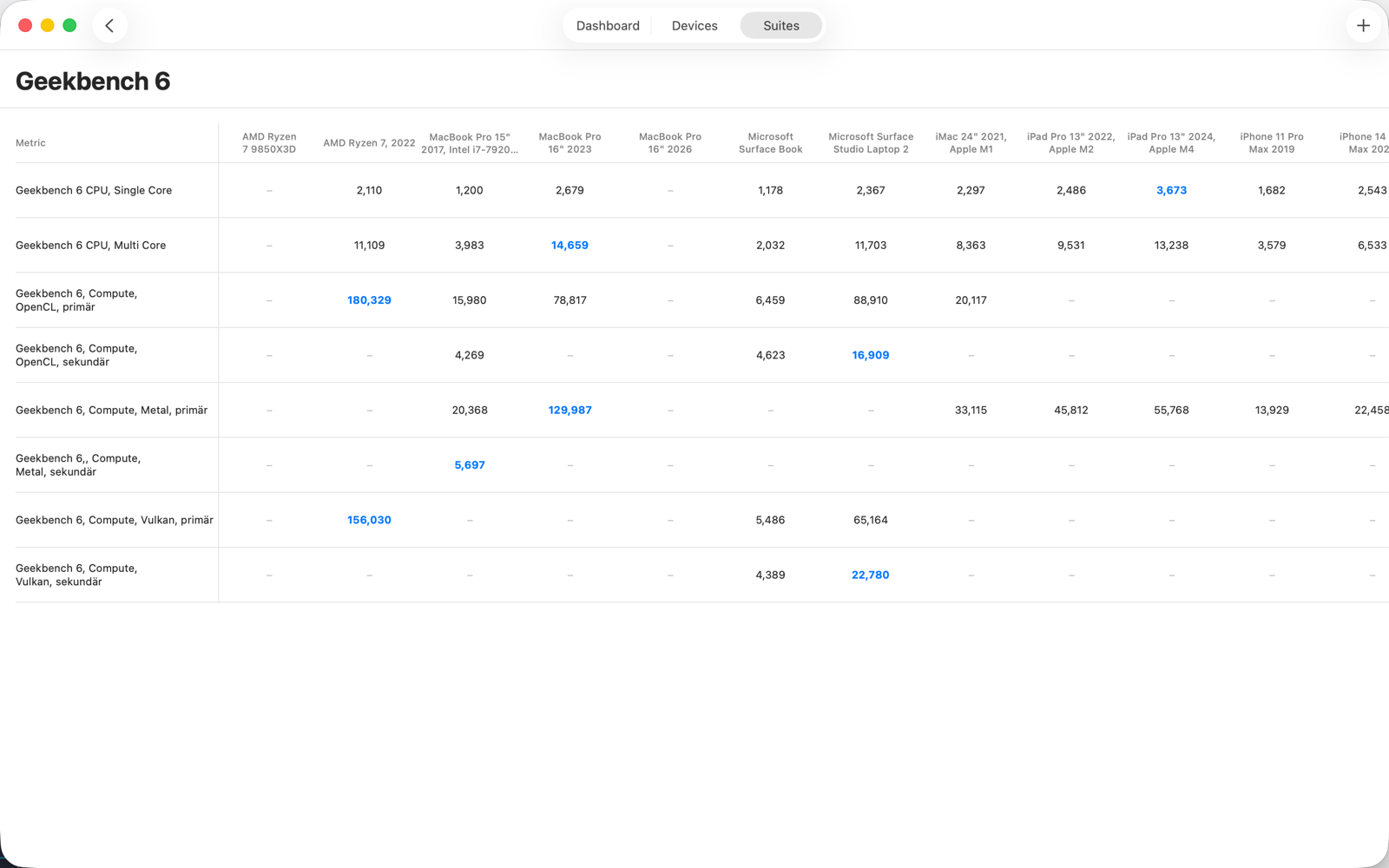Select Metal value 45,812
1389x868 pixels.
point(1071,411)
